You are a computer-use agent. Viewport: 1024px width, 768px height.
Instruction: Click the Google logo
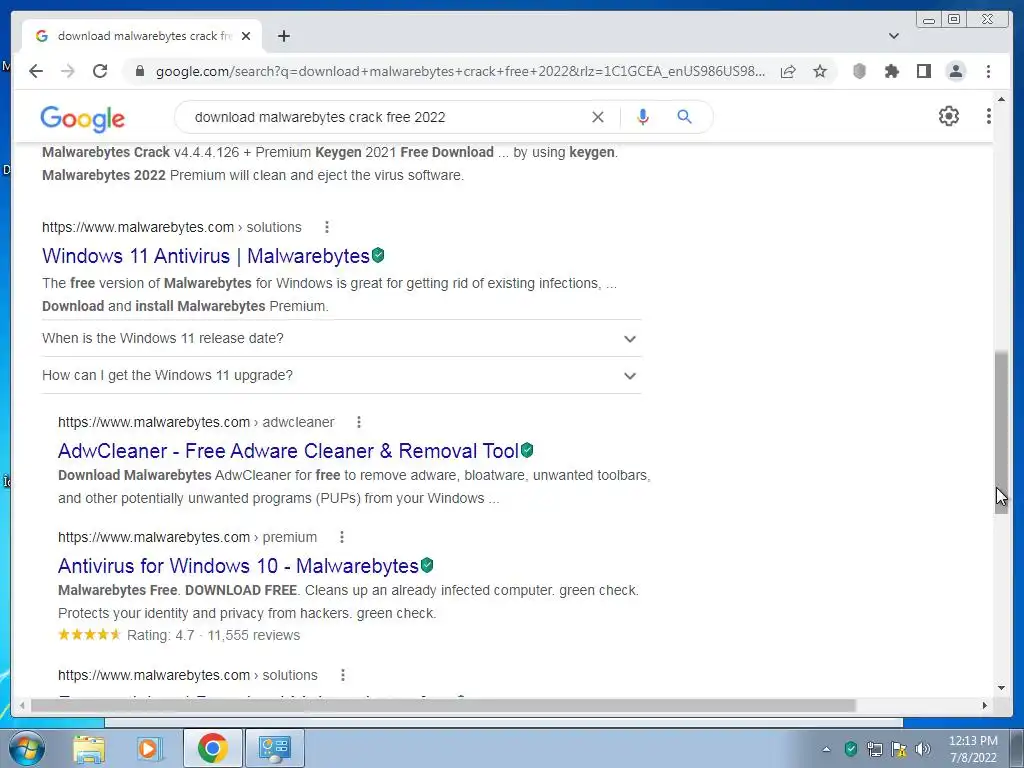point(82,118)
